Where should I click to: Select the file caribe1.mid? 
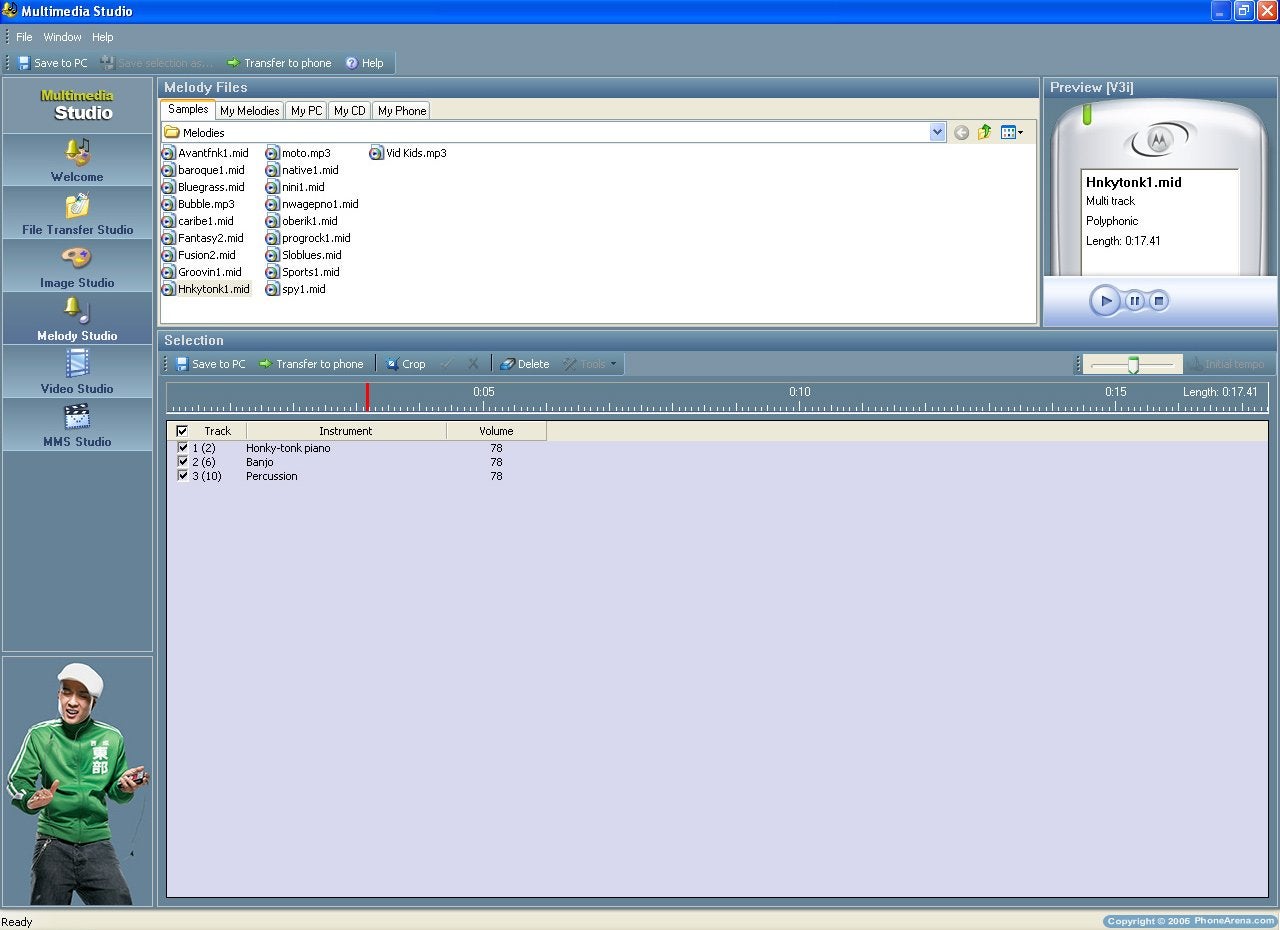(198, 221)
